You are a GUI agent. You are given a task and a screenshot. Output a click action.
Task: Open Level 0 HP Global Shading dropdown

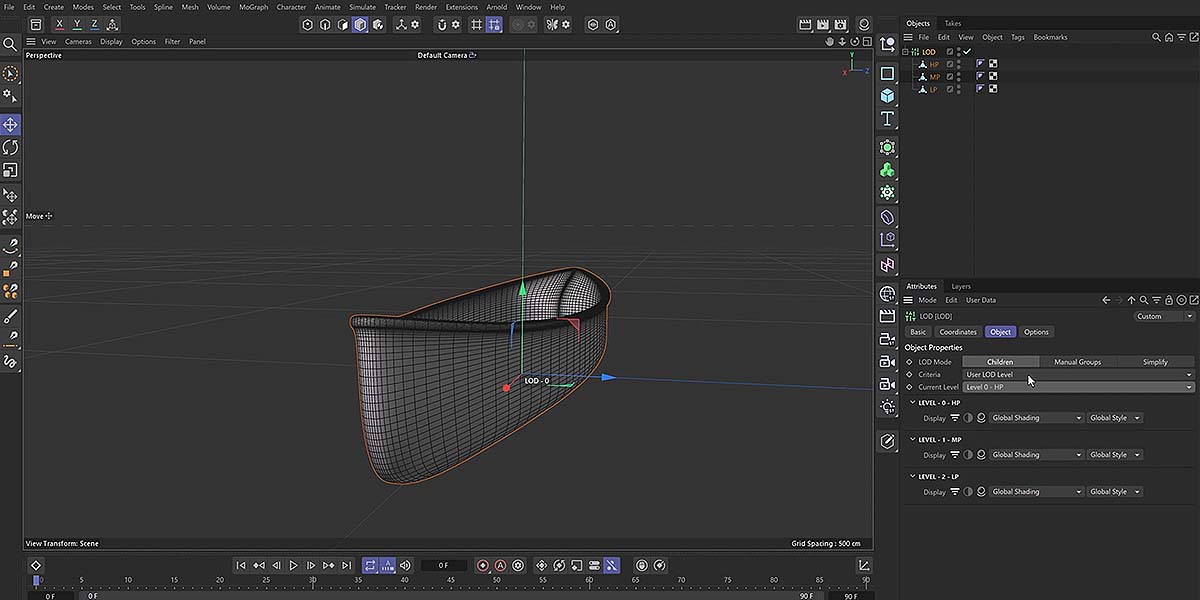(1037, 418)
